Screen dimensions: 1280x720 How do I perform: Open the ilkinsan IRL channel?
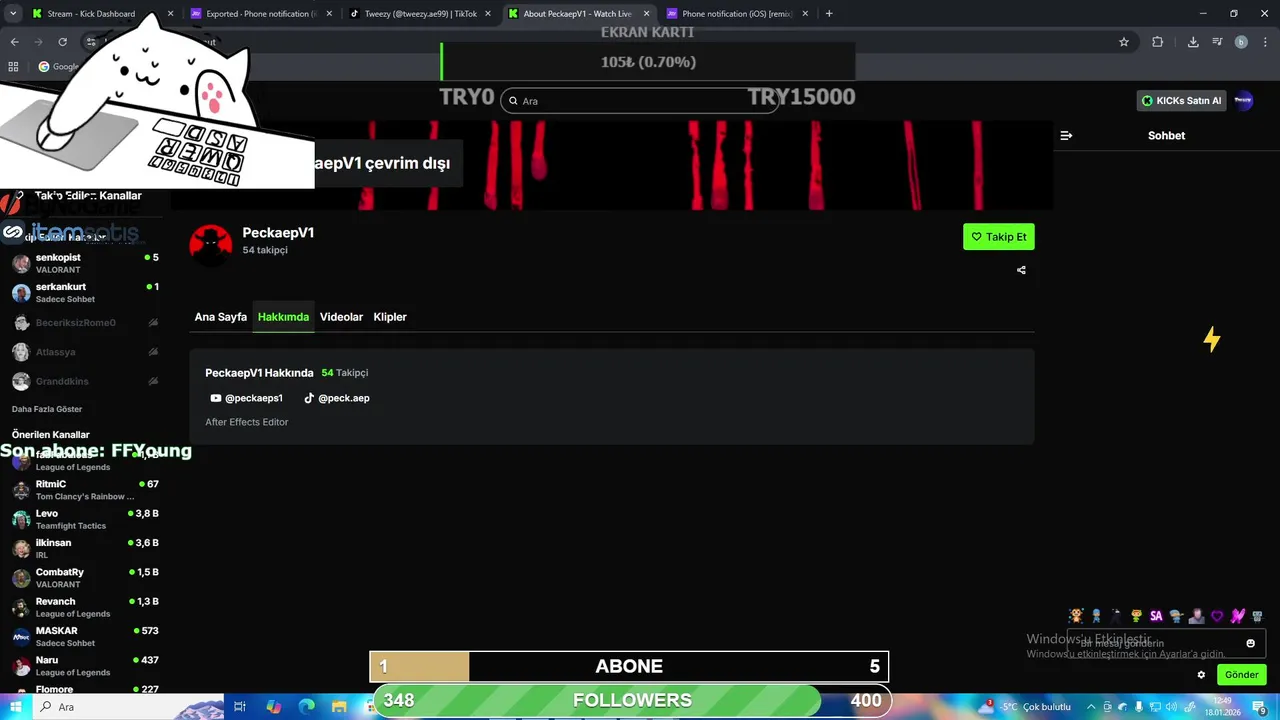click(x=85, y=548)
